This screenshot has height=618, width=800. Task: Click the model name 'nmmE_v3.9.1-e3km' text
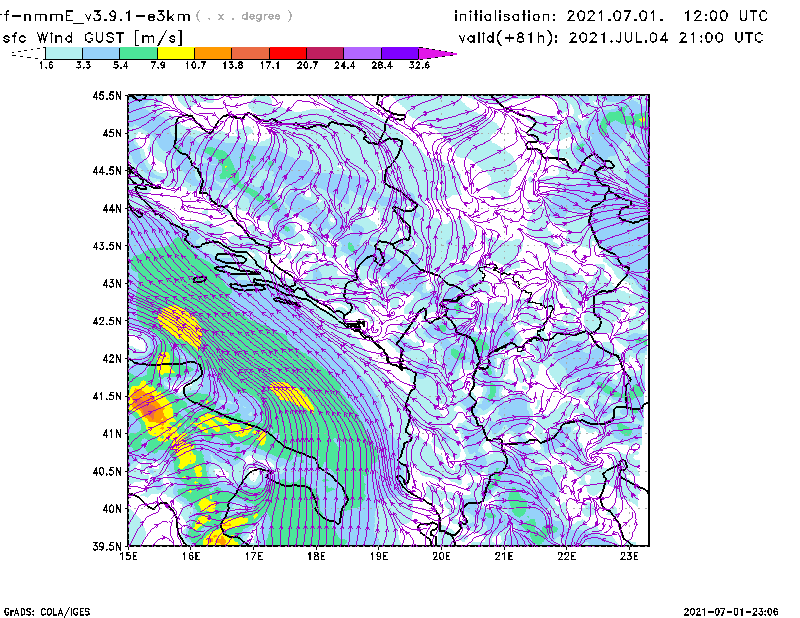coord(107,16)
